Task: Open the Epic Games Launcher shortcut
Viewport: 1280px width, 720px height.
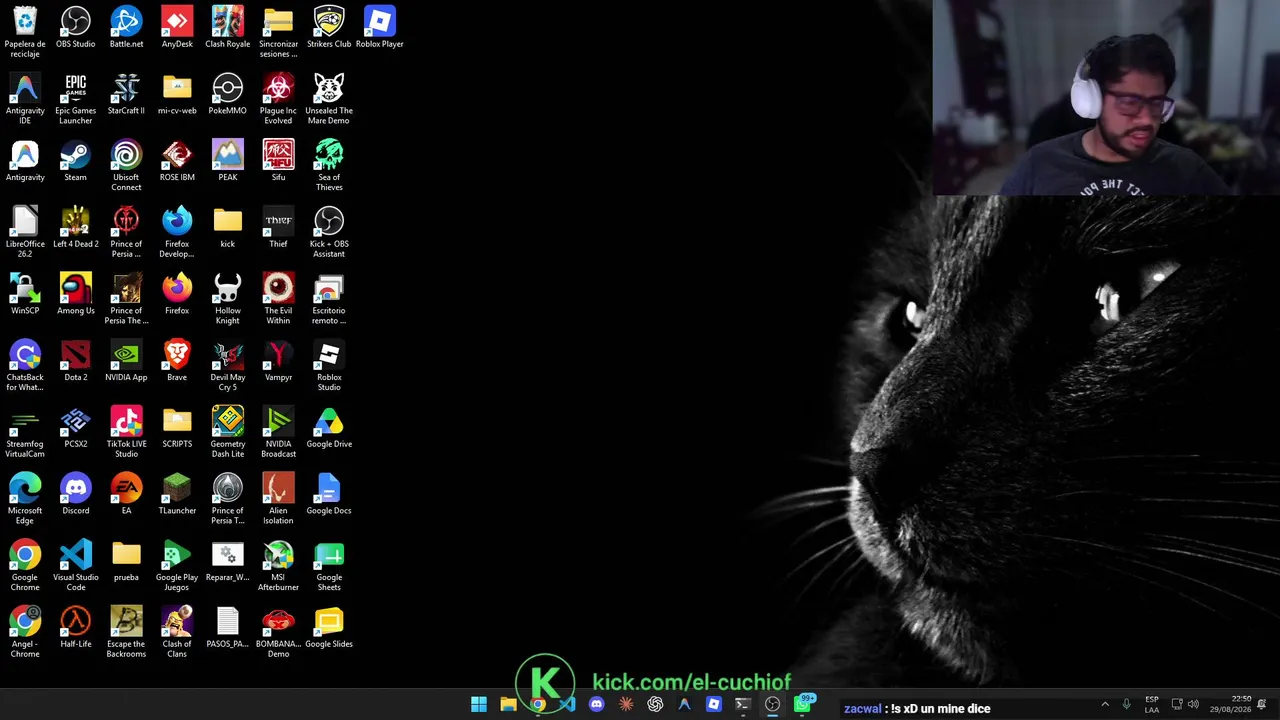Action: click(x=76, y=99)
